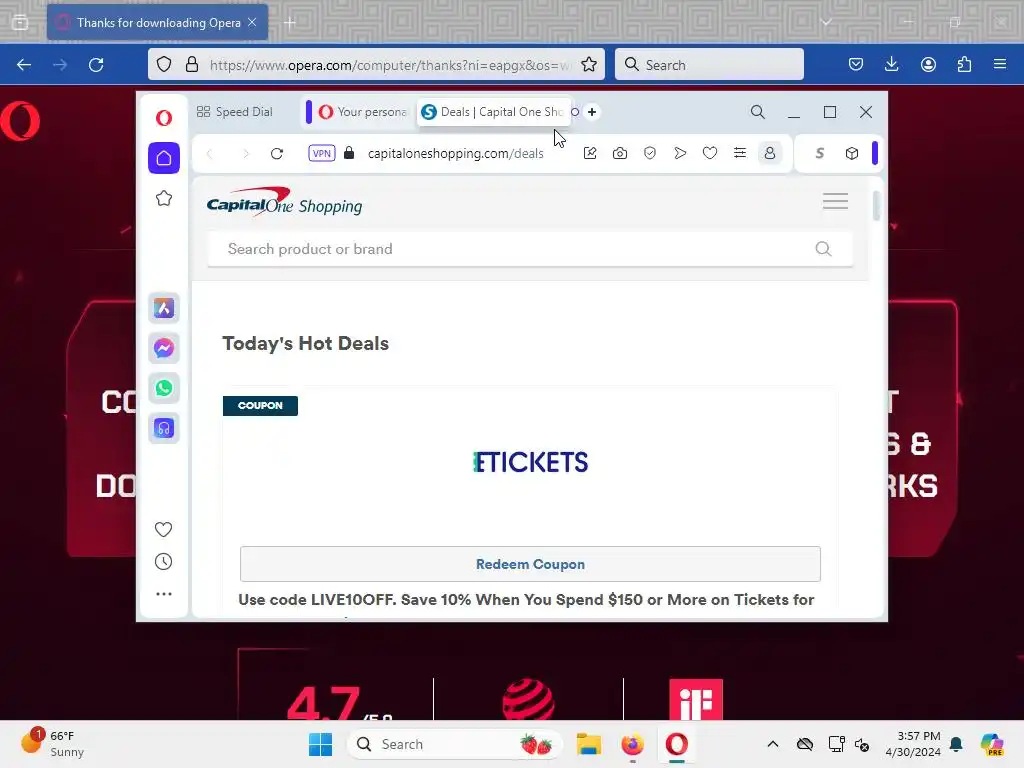This screenshot has width=1024, height=768.
Task: Click the Capital One Shopping logo
Action: [284, 201]
